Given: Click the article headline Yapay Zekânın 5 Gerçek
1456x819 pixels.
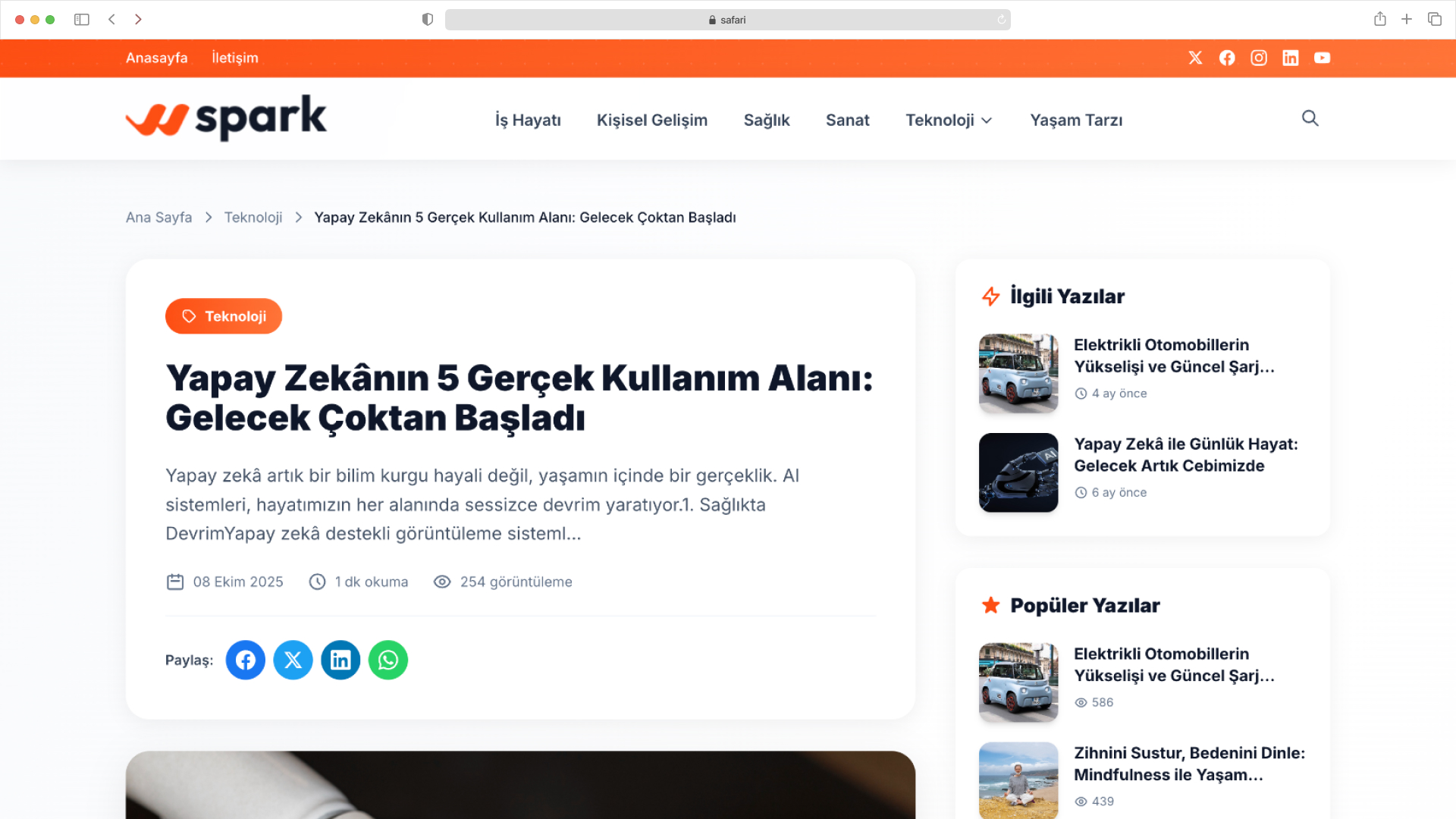Looking at the screenshot, I should (x=519, y=397).
